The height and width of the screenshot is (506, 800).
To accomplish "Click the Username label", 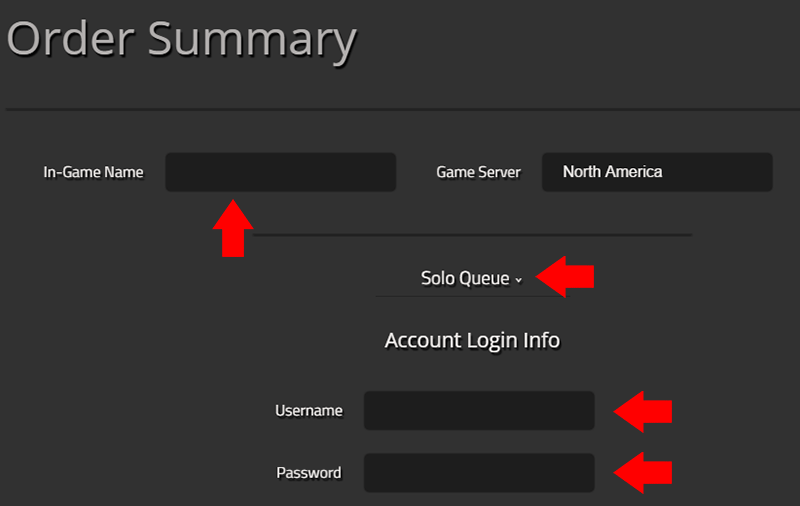I will (308, 411).
